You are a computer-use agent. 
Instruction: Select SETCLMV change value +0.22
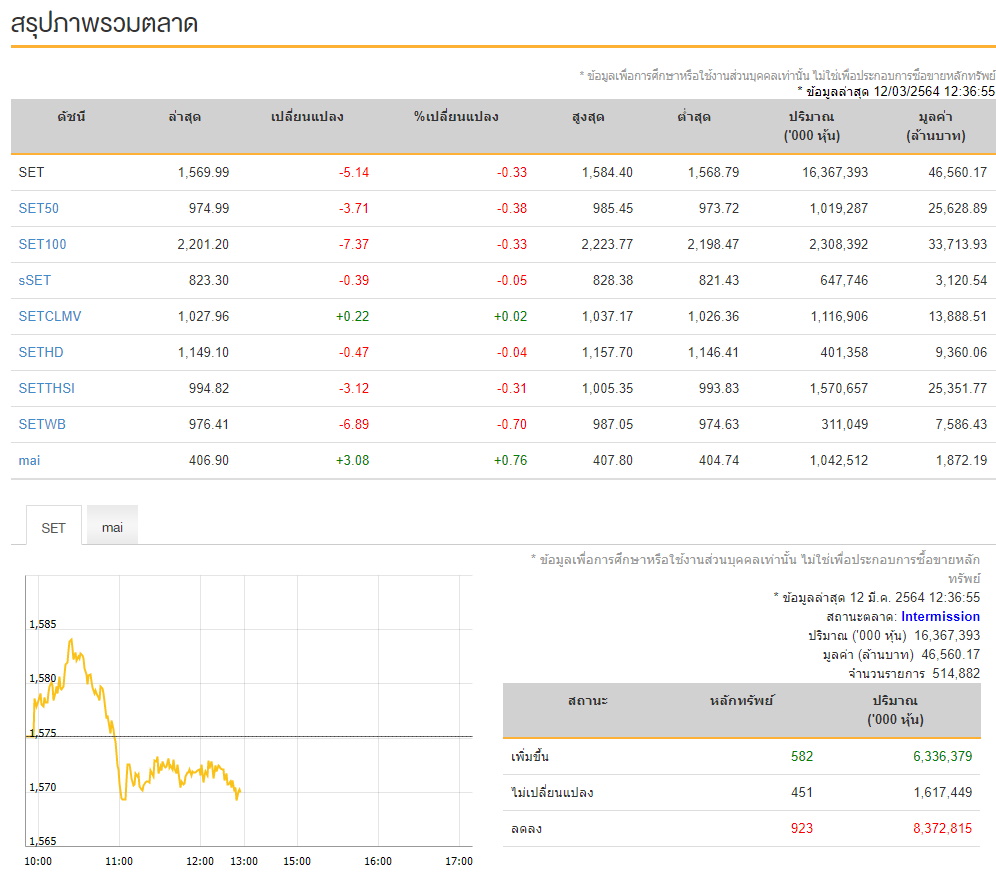pyautogui.click(x=353, y=316)
